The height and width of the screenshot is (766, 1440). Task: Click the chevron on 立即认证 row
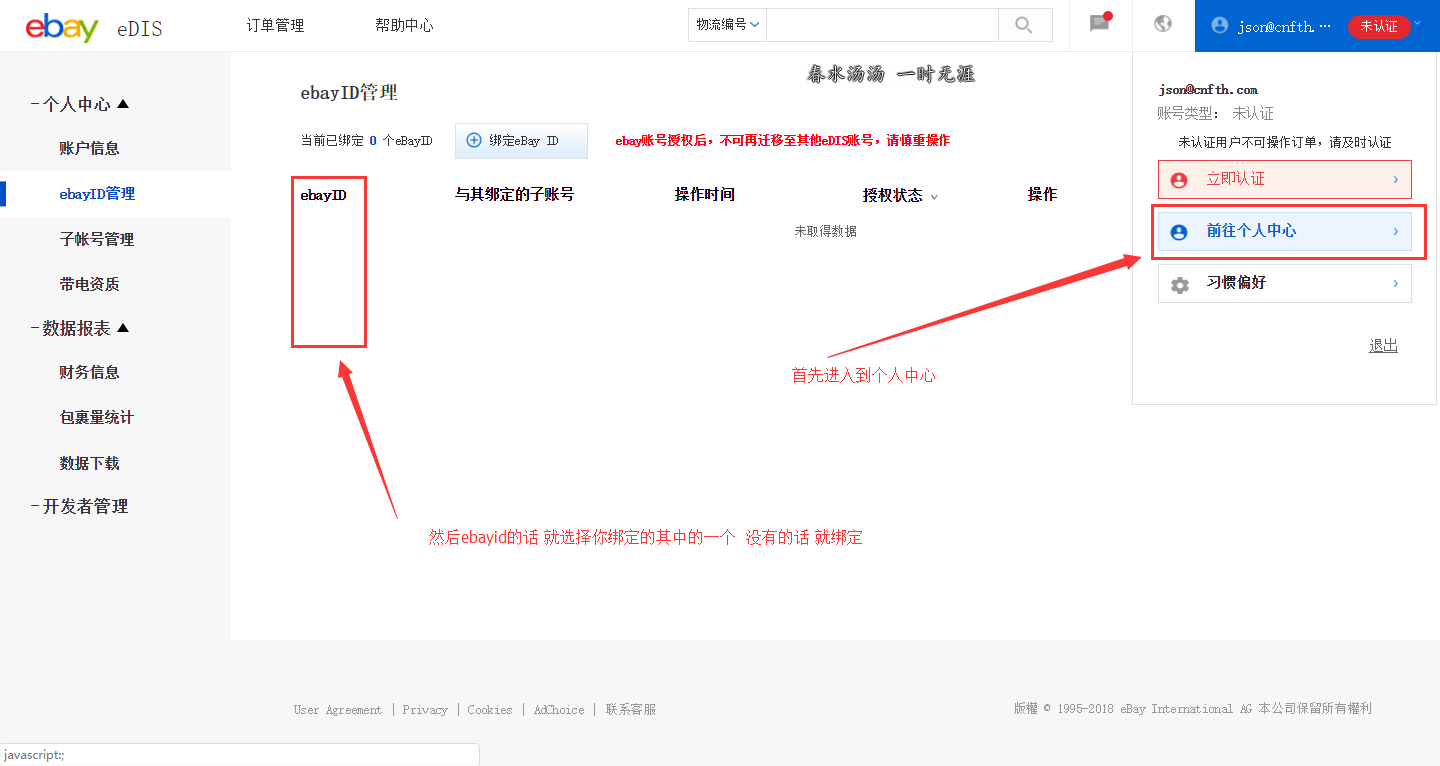point(1396,179)
